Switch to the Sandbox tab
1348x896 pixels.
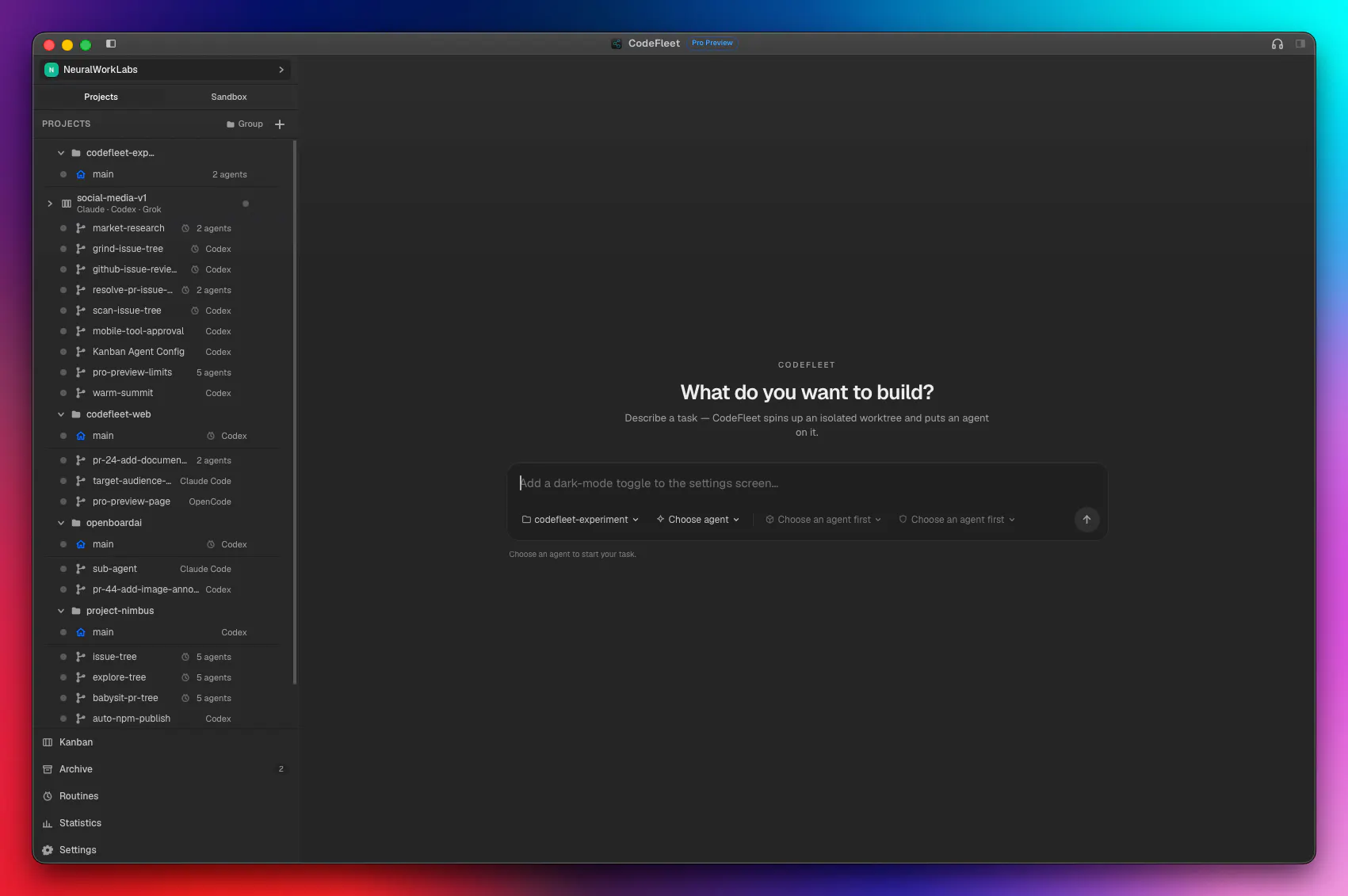pos(229,97)
